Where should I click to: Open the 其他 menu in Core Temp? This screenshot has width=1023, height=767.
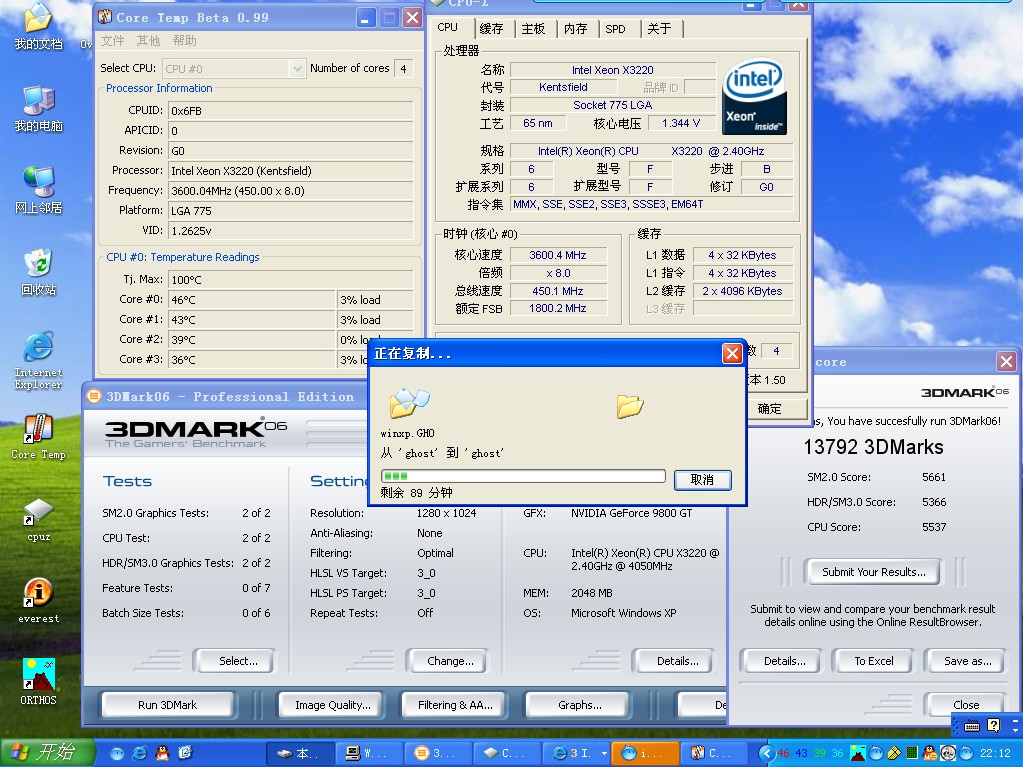point(148,40)
